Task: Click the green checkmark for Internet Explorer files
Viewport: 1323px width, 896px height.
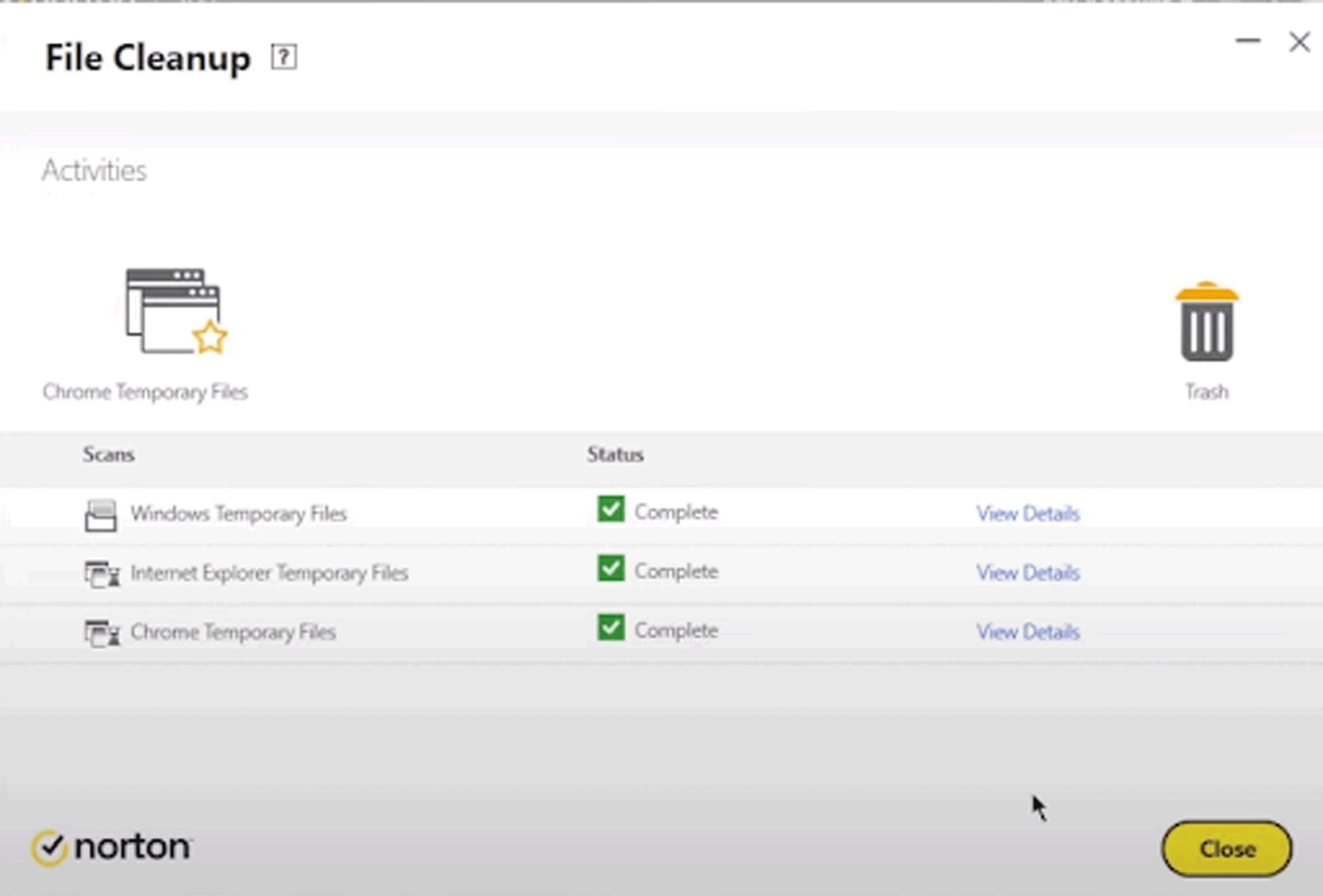Action: pyautogui.click(x=611, y=568)
